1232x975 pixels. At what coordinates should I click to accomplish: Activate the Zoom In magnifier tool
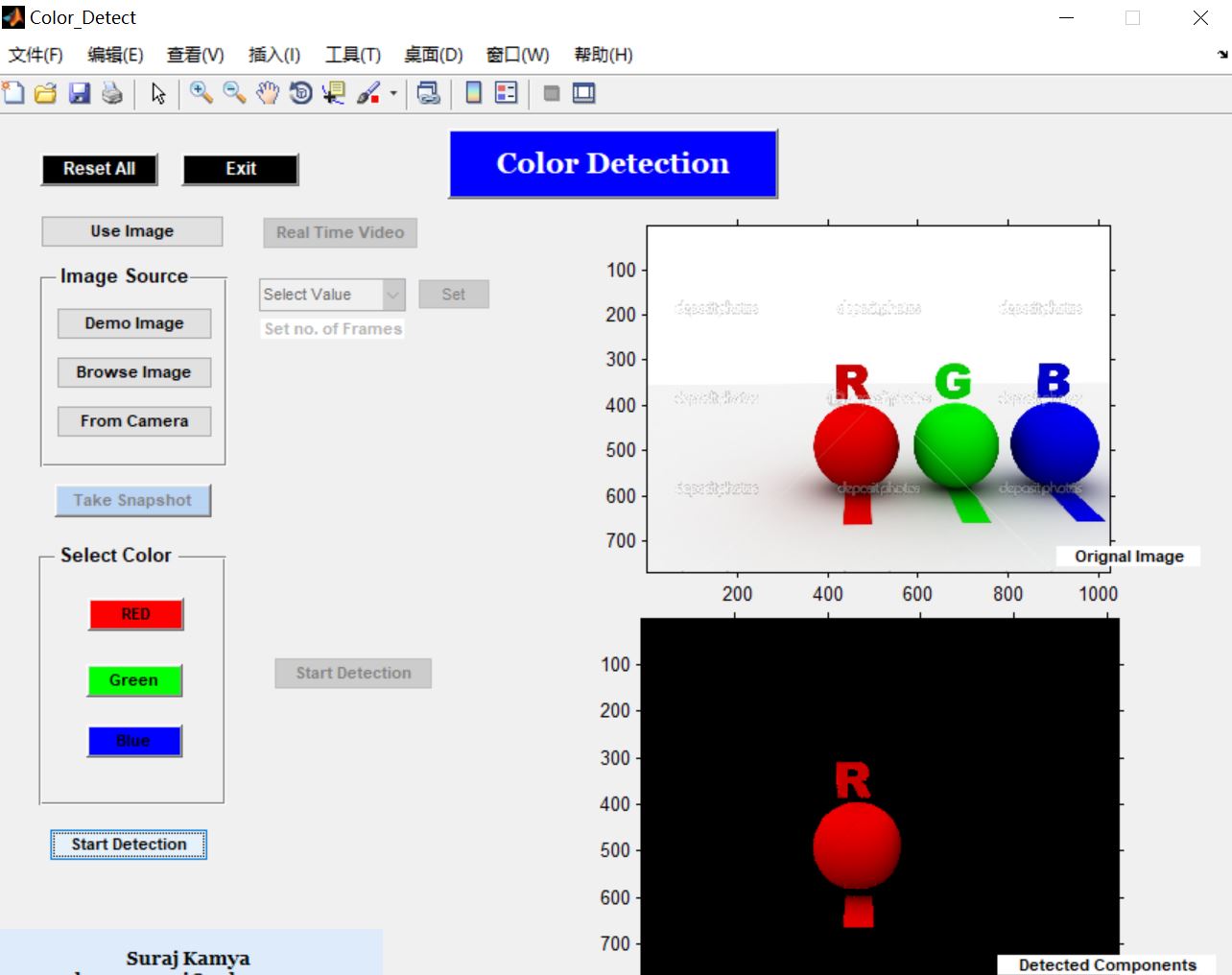coord(201,93)
